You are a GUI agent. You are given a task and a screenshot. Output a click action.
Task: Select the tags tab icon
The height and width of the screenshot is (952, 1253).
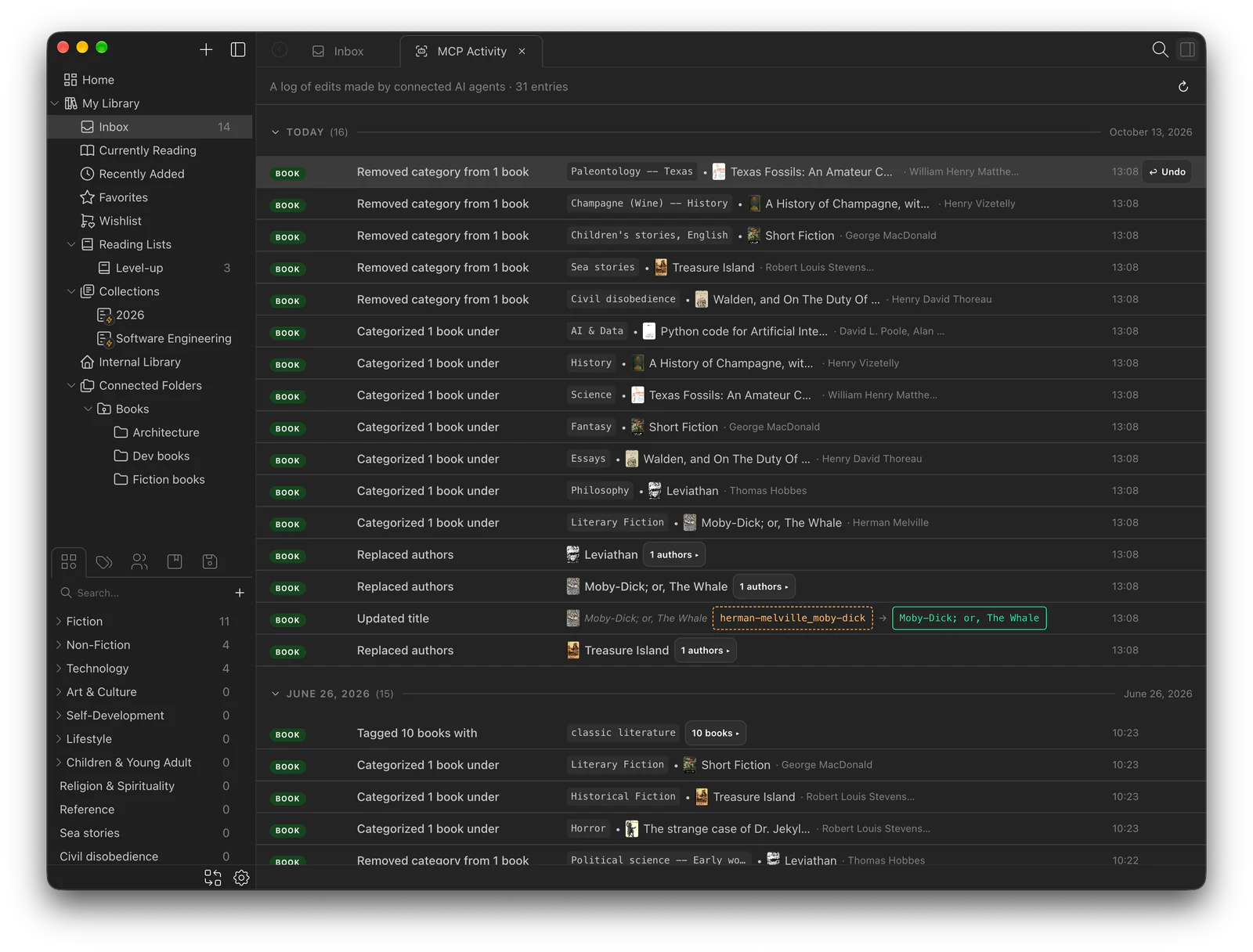[104, 561]
